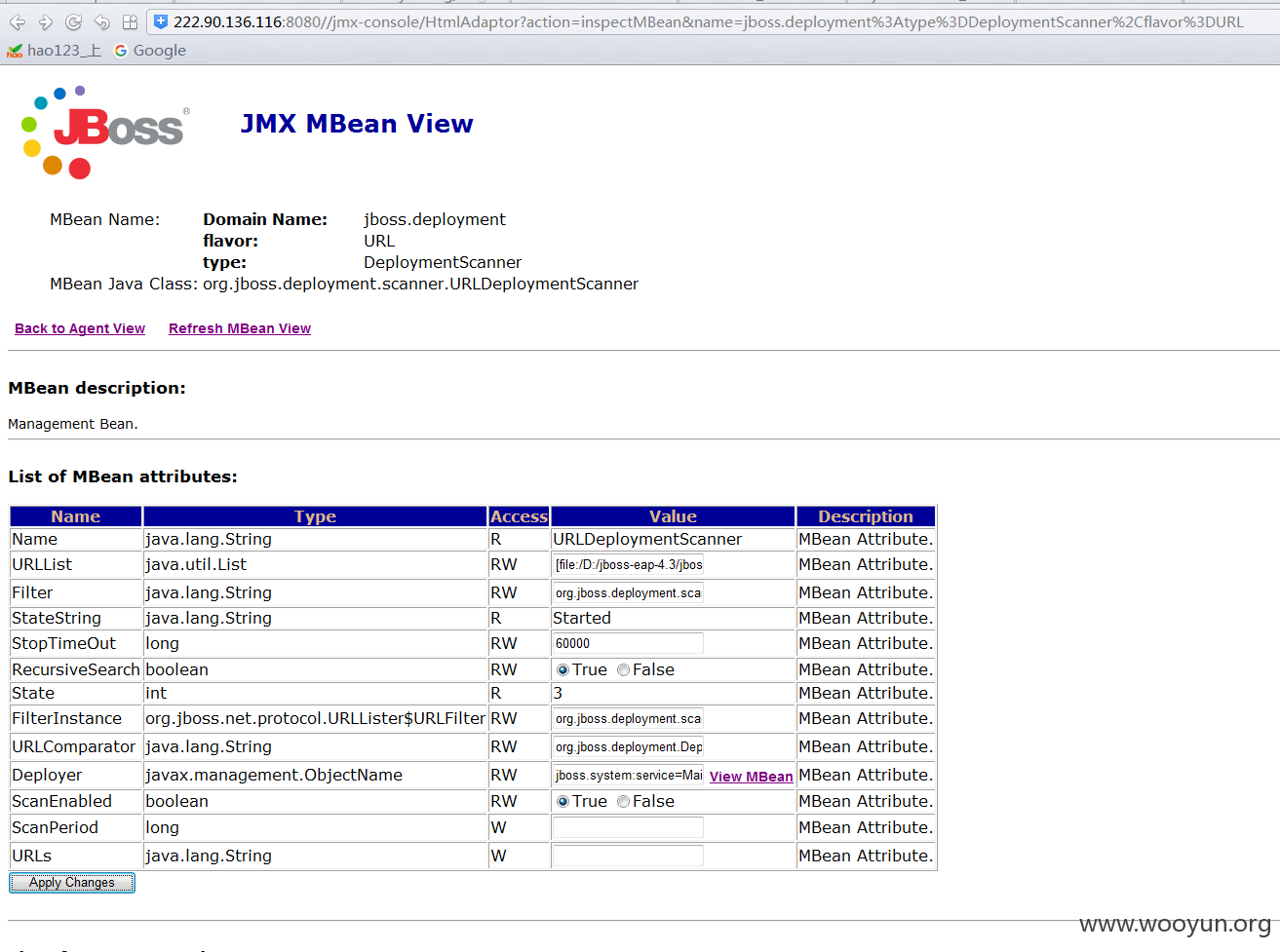Click the StopTimeOut attribute name

click(x=63, y=643)
